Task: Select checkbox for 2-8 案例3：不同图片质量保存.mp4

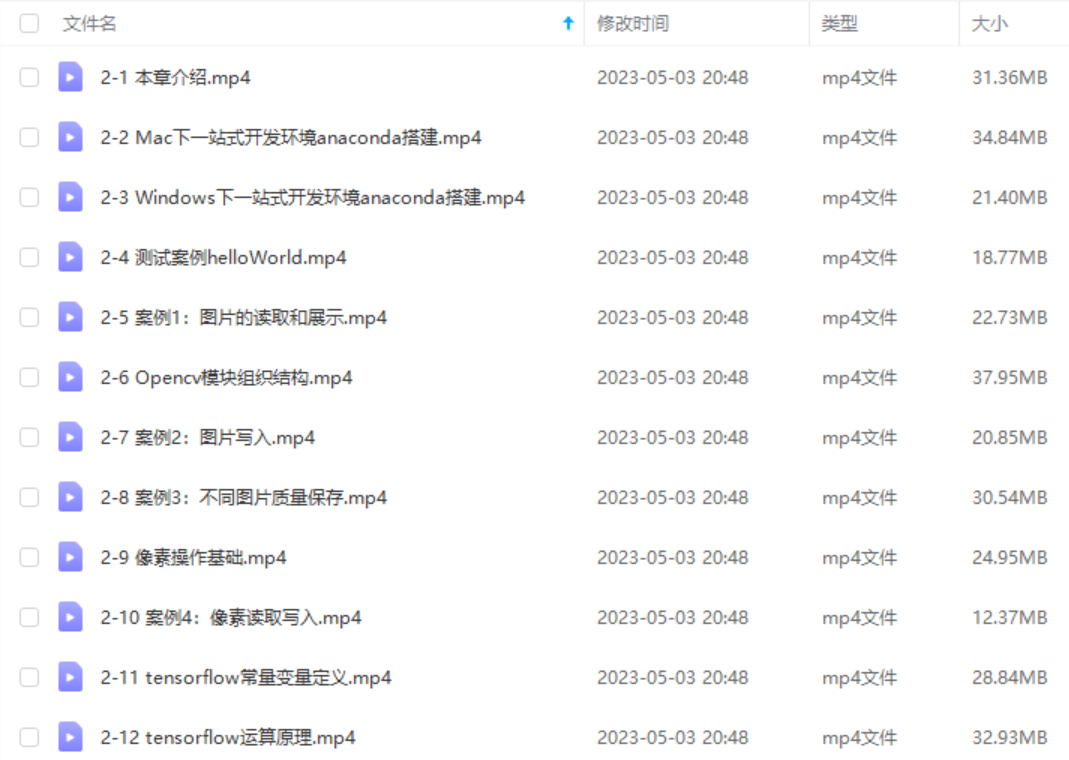Action: tap(29, 497)
